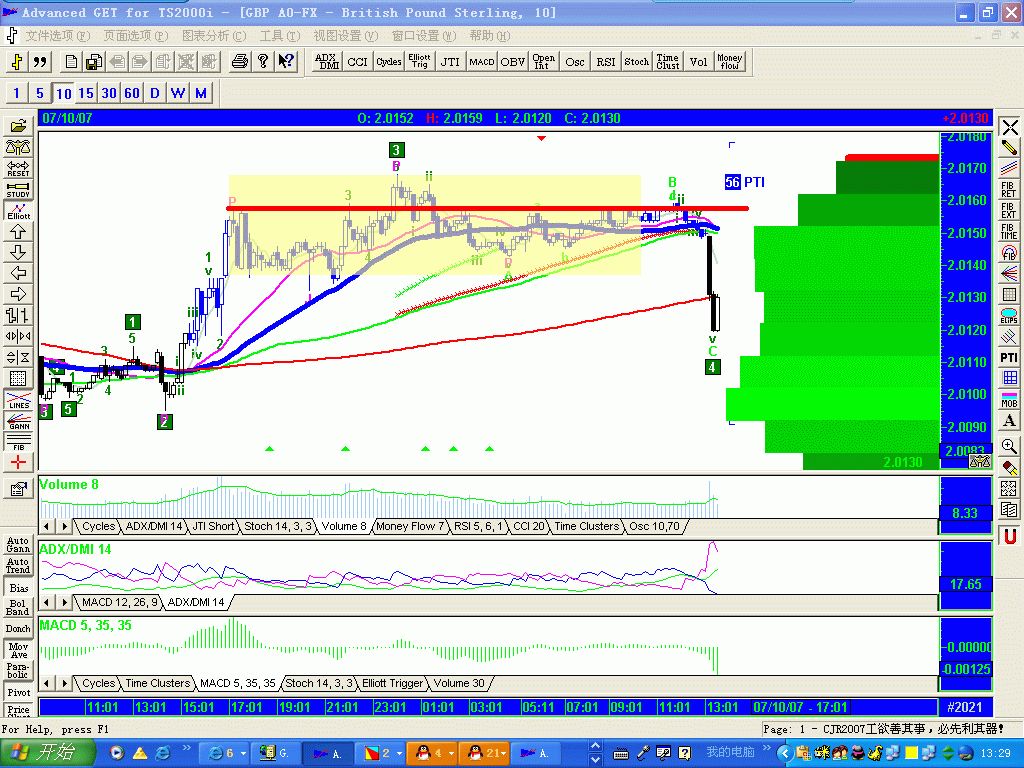Toggle Auto Trend in left sidebar

click(x=18, y=566)
